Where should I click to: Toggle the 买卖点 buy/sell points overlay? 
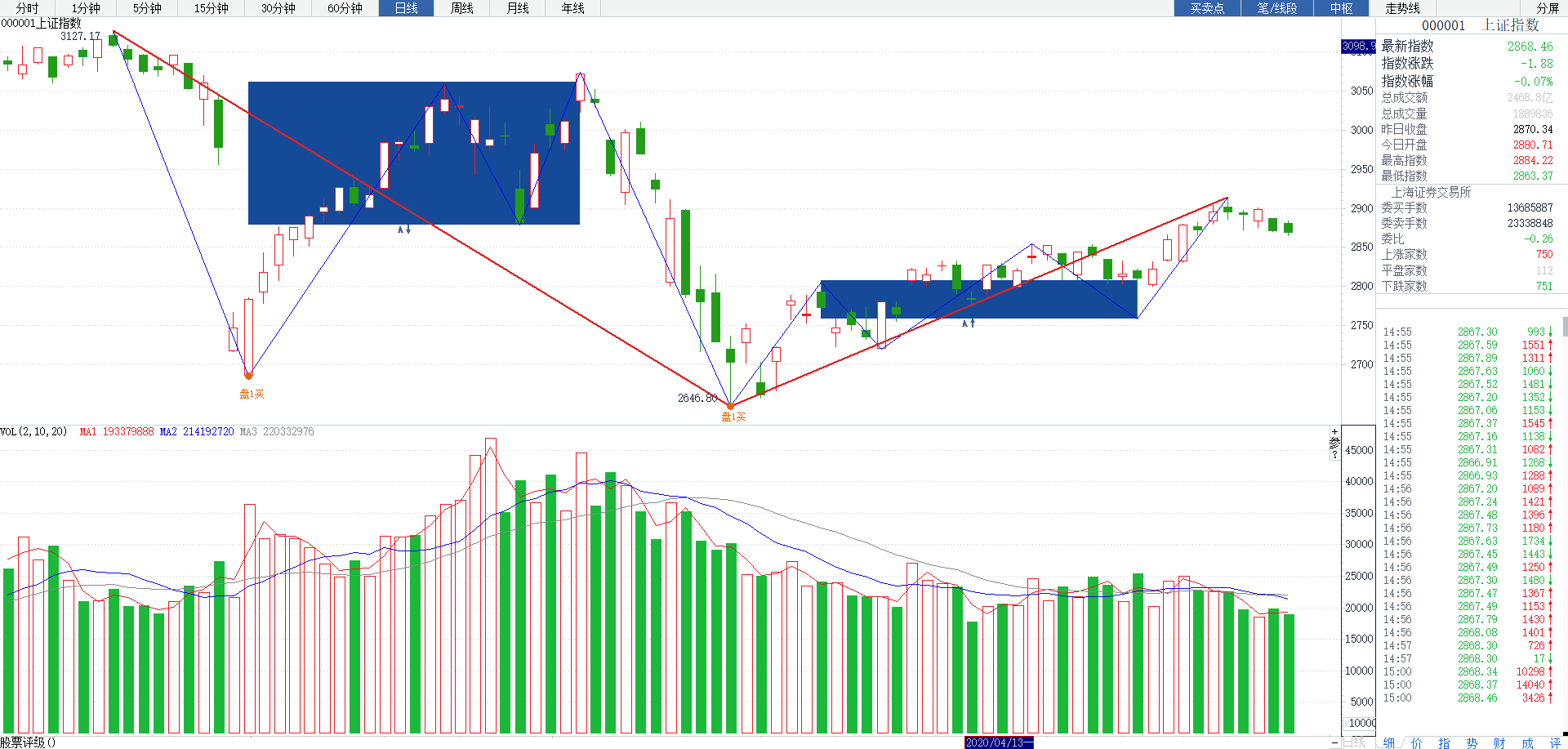tap(1207, 8)
